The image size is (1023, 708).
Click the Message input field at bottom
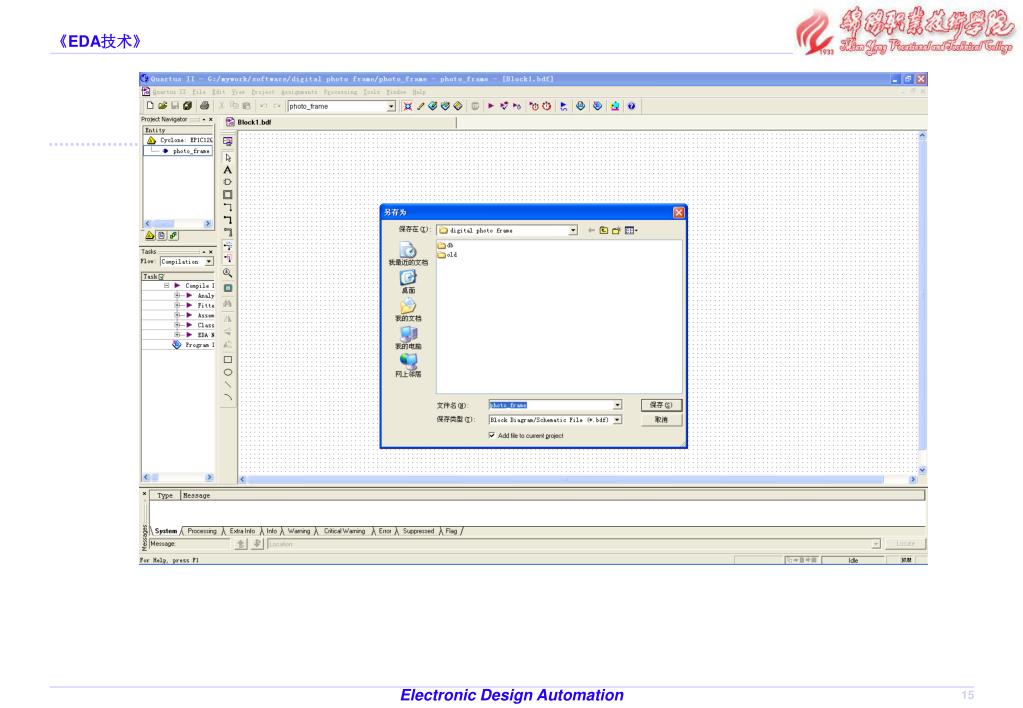191,544
